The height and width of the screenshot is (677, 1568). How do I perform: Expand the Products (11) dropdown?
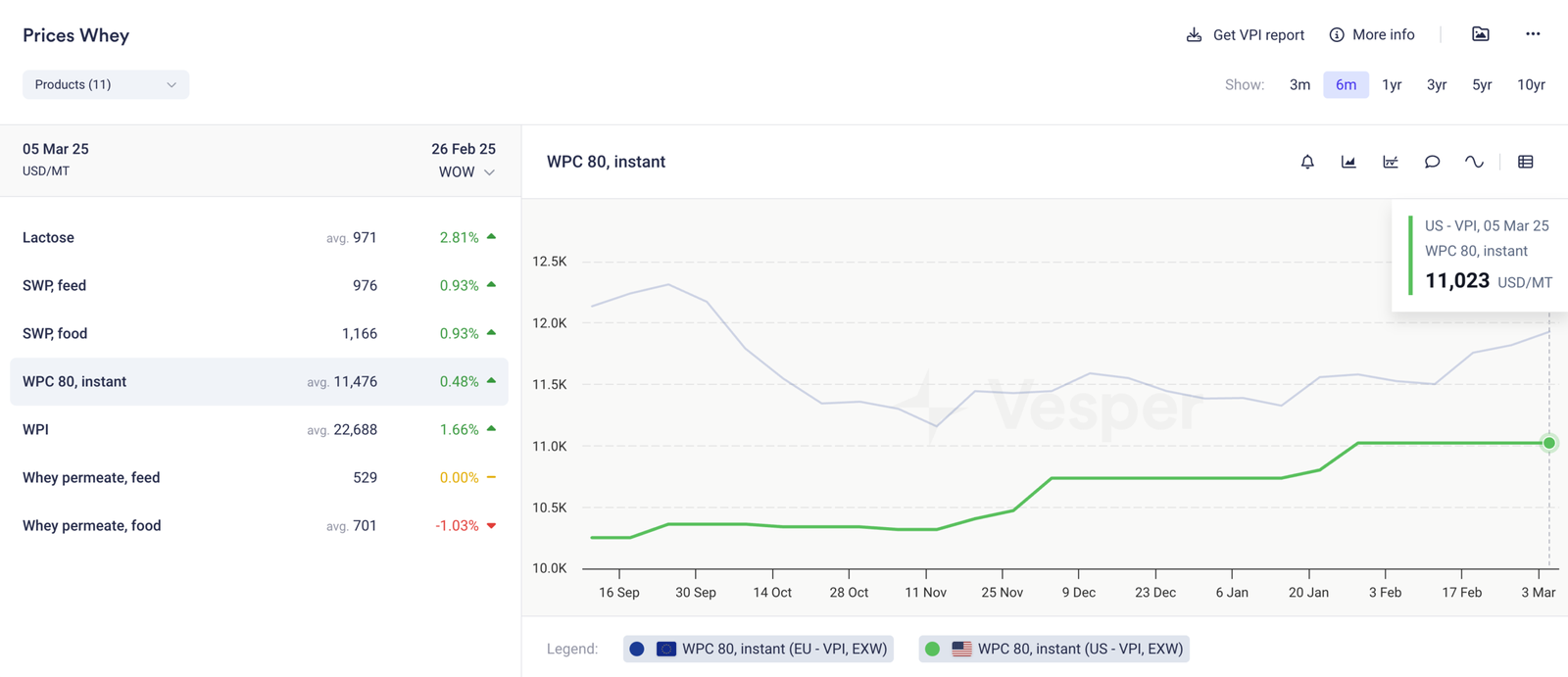click(106, 85)
